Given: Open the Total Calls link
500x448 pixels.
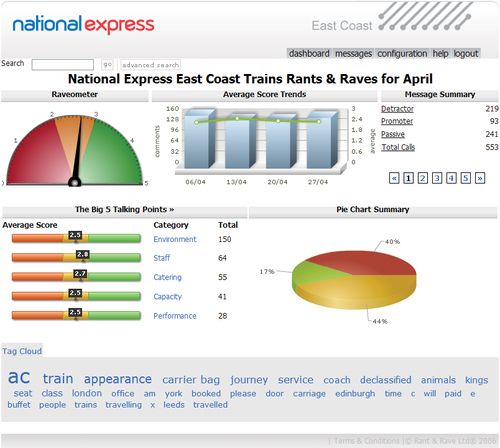Looking at the screenshot, I should click(398, 147).
